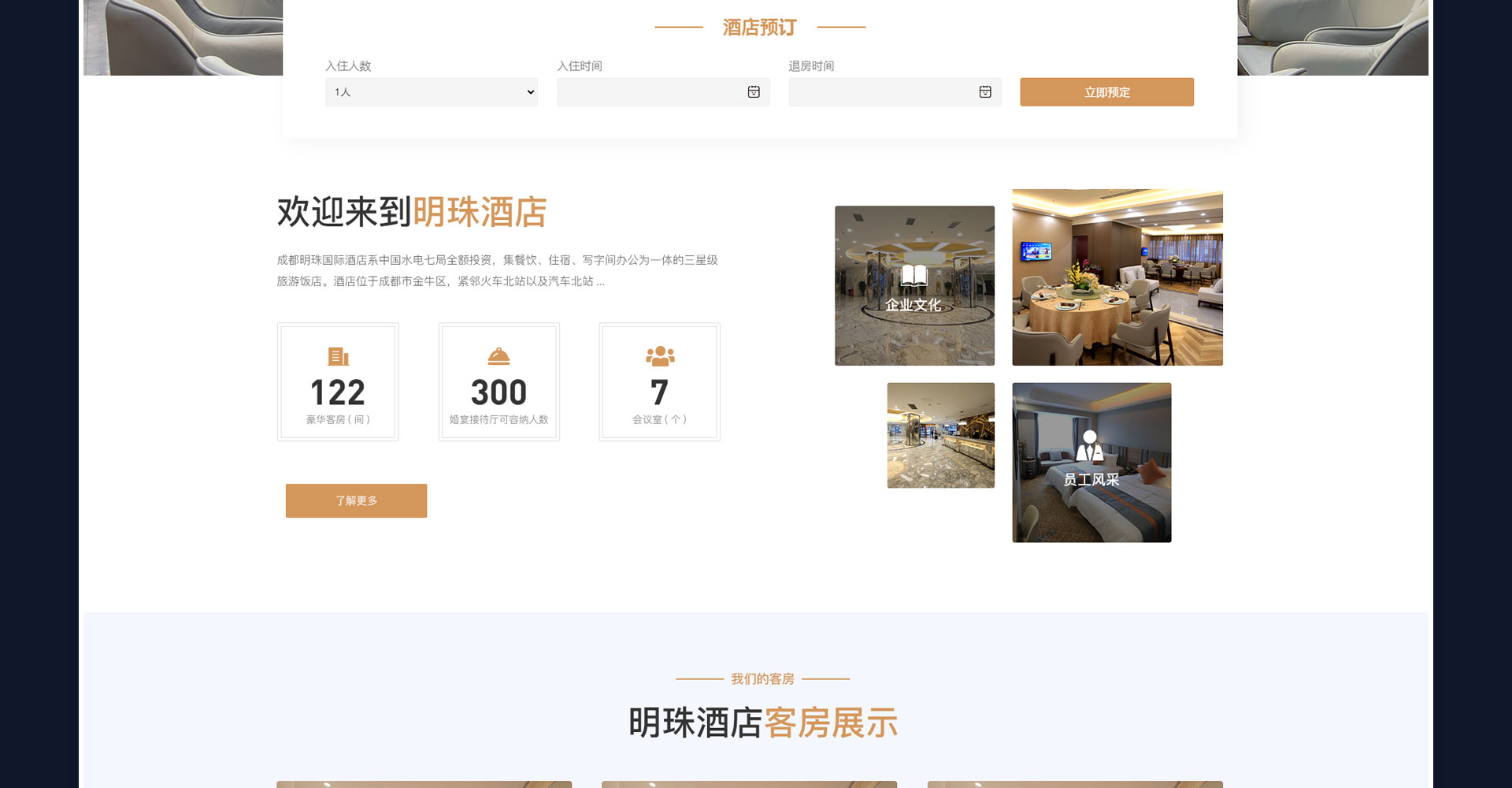Click the people group icon above 7
The width and height of the screenshot is (1512, 788).
tap(660, 356)
